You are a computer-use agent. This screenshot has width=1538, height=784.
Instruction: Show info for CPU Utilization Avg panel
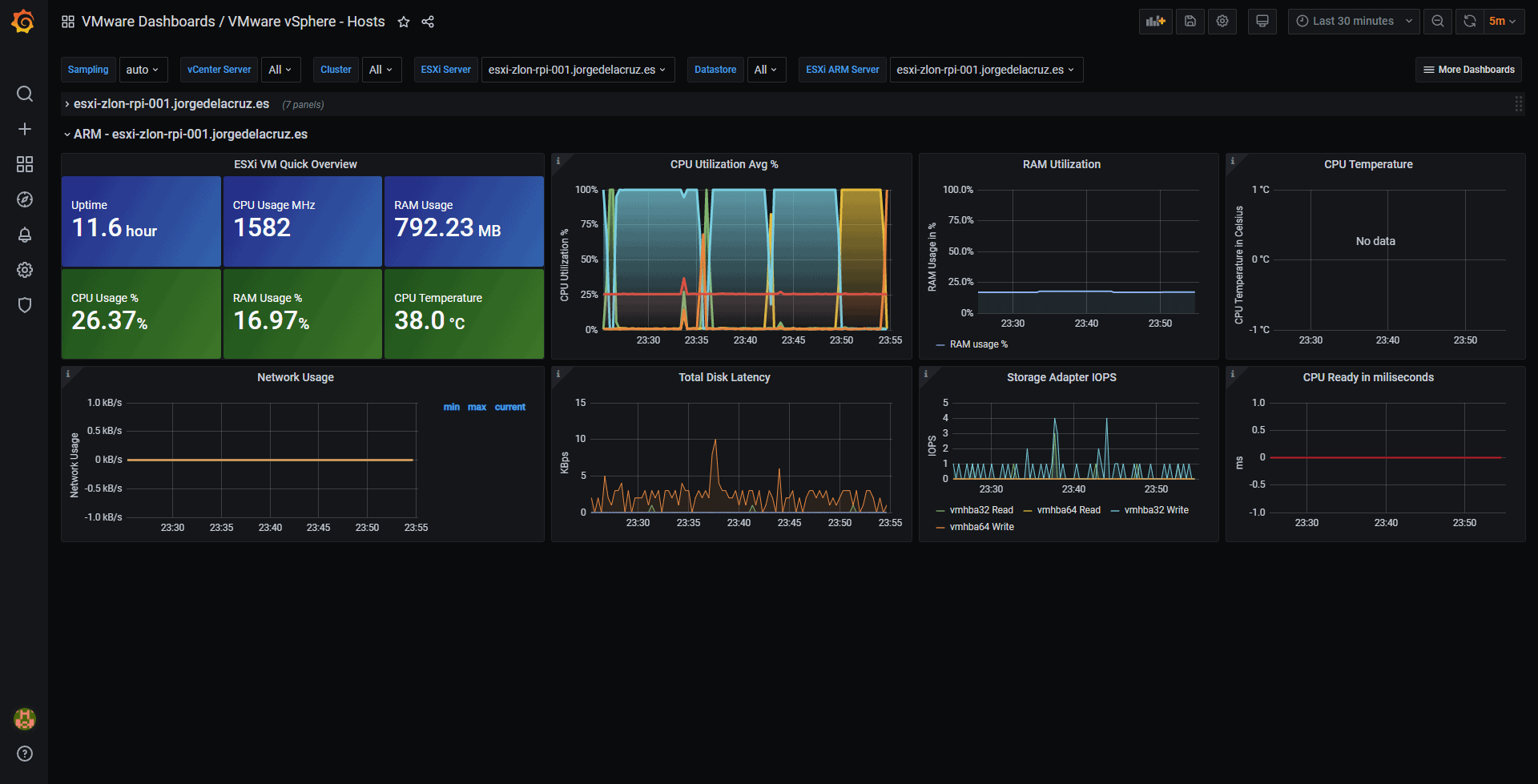(558, 161)
